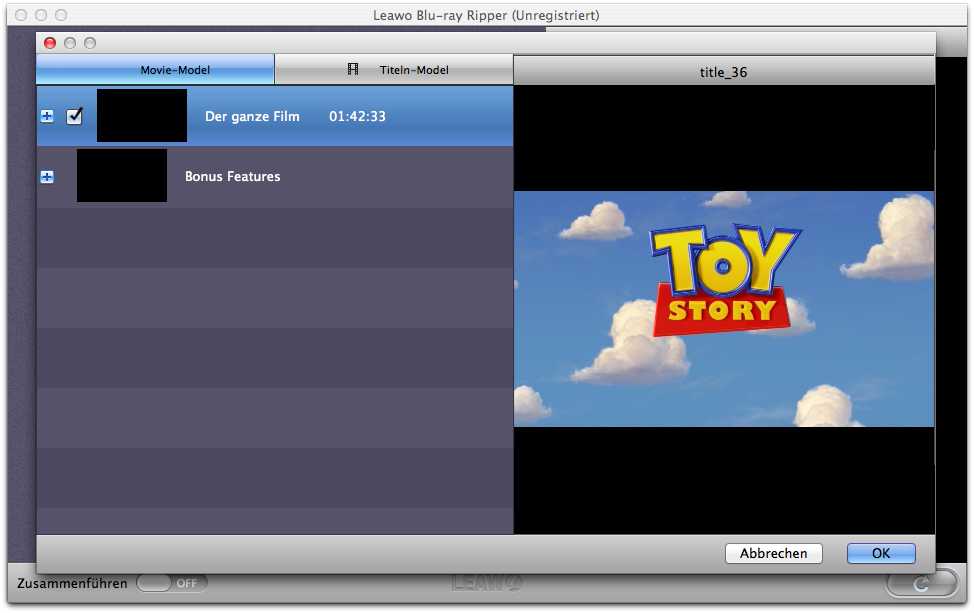
Task: Confirm selection with the OK button
Action: click(880, 553)
